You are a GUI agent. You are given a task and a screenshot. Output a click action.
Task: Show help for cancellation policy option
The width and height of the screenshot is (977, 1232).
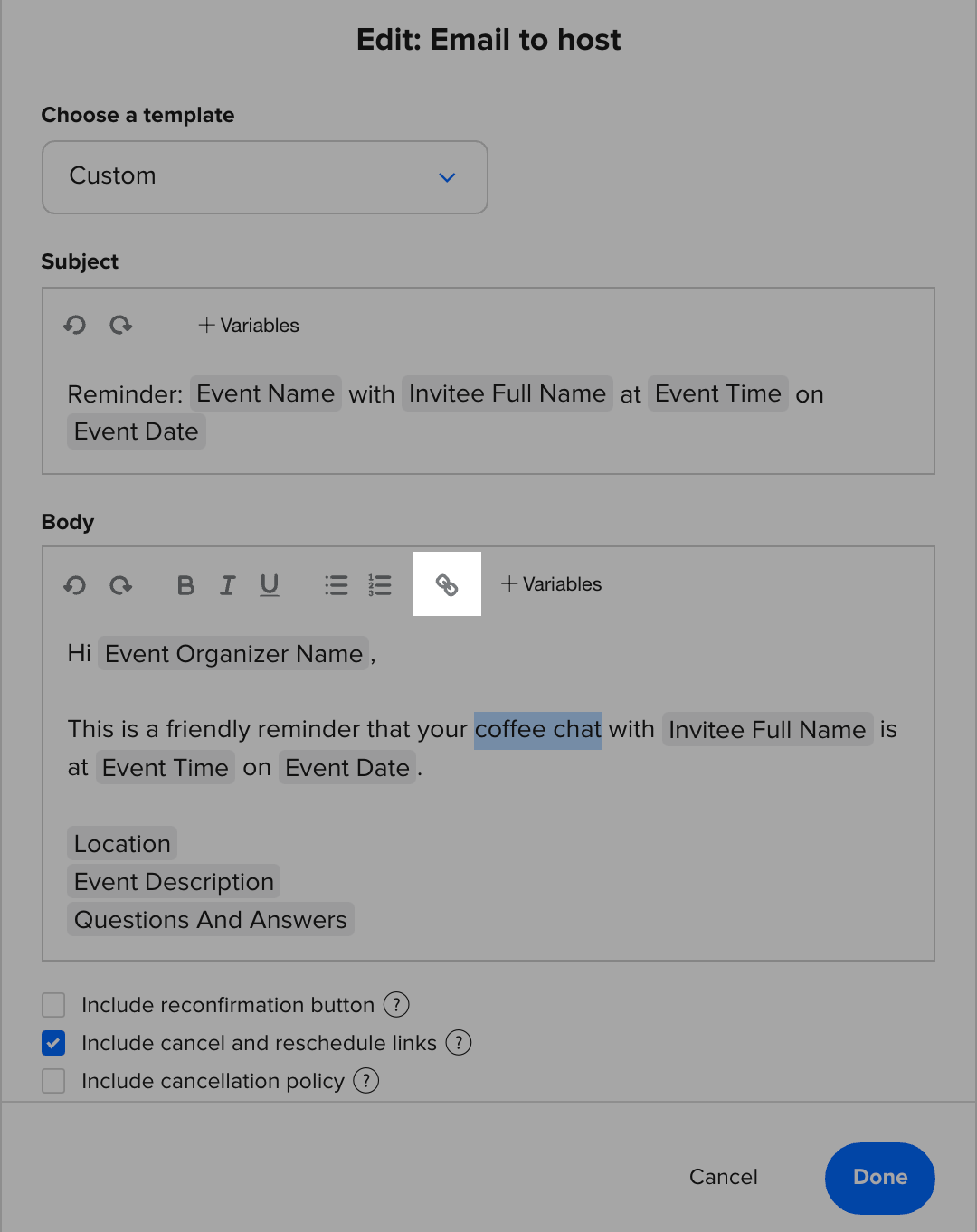click(365, 1080)
